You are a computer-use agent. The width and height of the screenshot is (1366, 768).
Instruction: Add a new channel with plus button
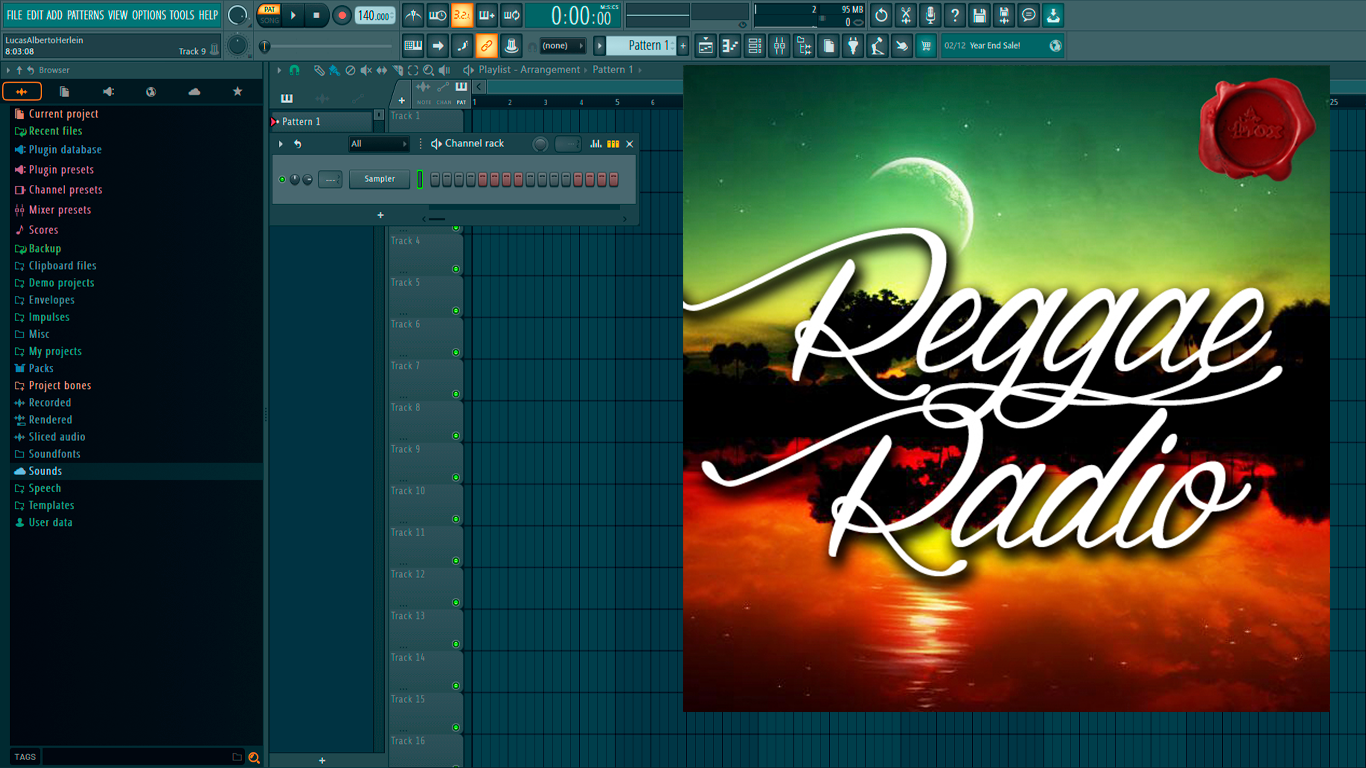380,215
